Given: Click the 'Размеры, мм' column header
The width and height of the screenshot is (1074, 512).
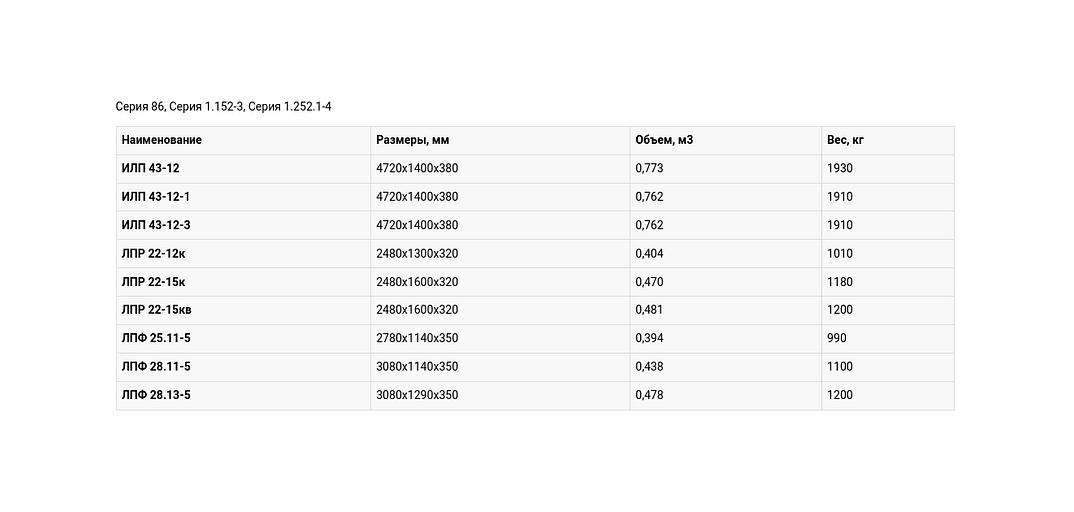Looking at the screenshot, I should coord(413,140).
